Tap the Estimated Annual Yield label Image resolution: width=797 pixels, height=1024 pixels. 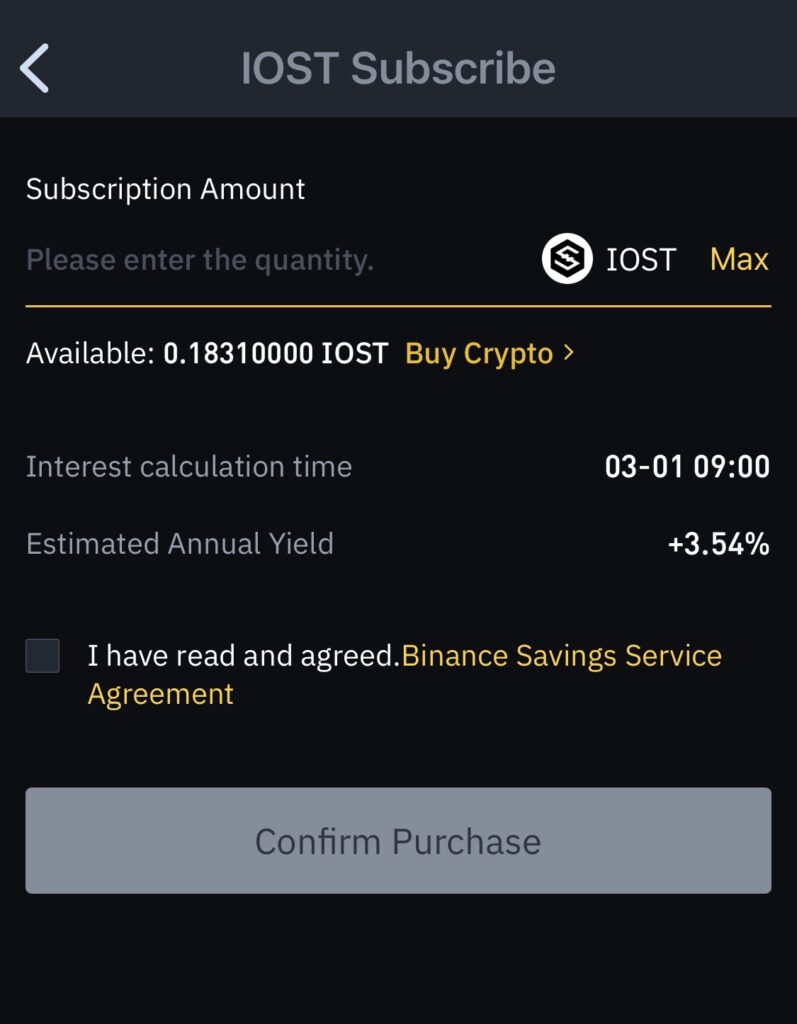pyautogui.click(x=180, y=543)
